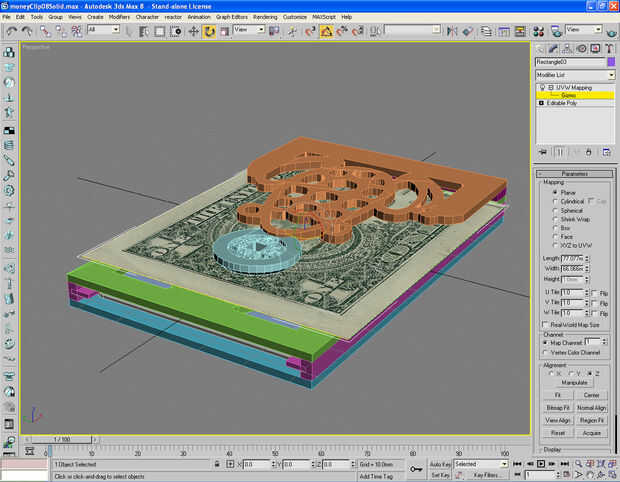Open the Render Scene dialog icon
The width and height of the screenshot is (620, 482).
(x=556, y=32)
